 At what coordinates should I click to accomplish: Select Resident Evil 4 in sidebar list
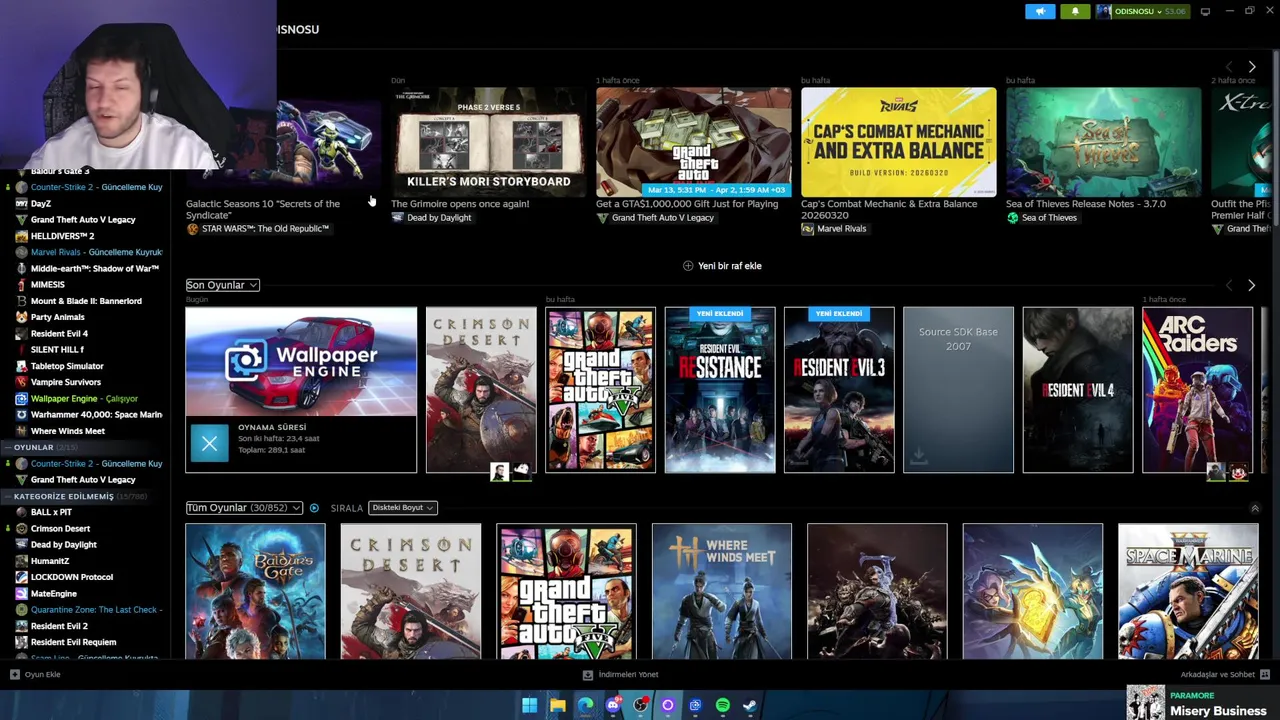[59, 333]
